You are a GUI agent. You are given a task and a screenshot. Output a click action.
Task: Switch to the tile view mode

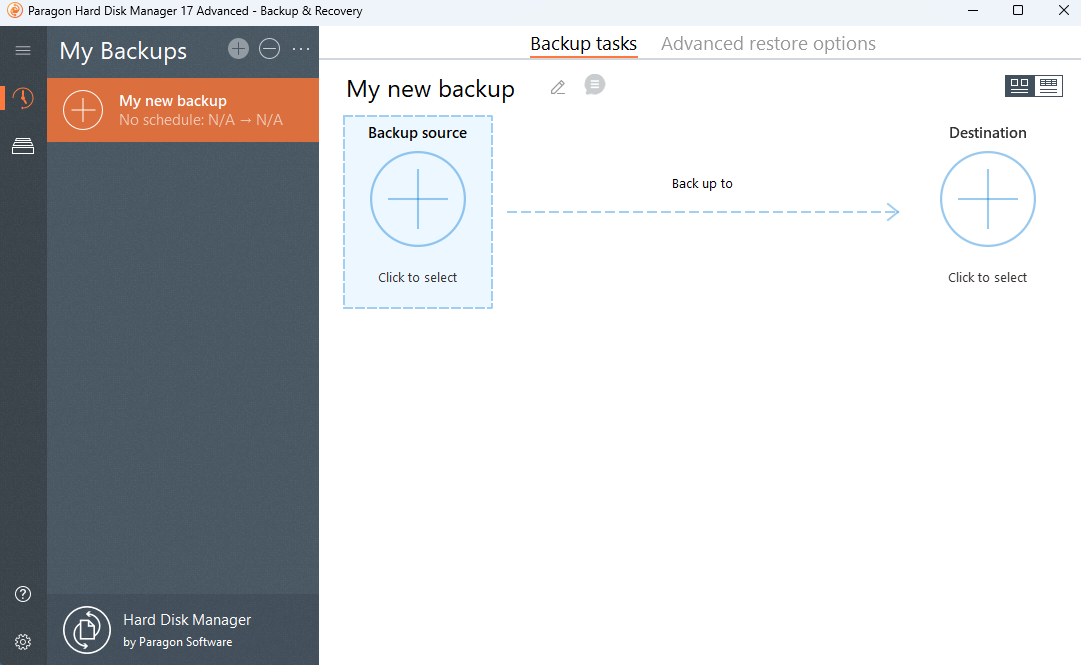pyautogui.click(x=1020, y=85)
